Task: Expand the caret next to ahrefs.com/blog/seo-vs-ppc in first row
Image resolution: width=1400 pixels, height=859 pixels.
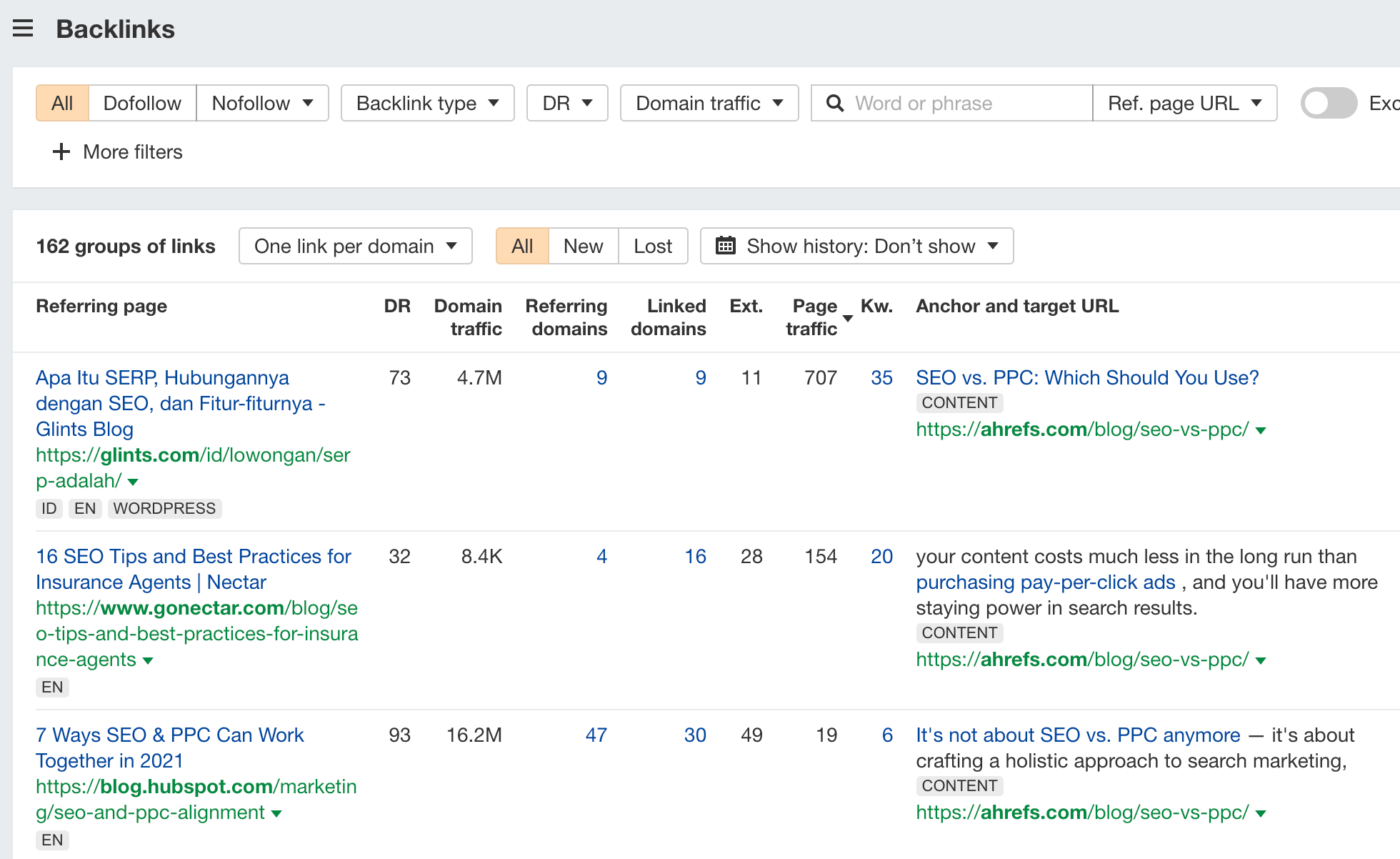Action: (x=1261, y=431)
